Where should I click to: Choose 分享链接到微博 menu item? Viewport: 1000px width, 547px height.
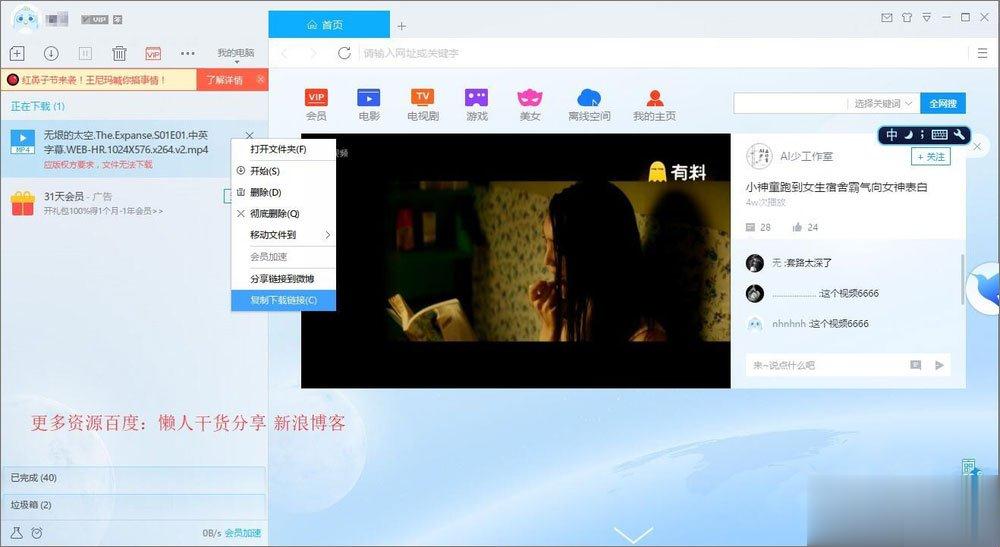tap(283, 279)
